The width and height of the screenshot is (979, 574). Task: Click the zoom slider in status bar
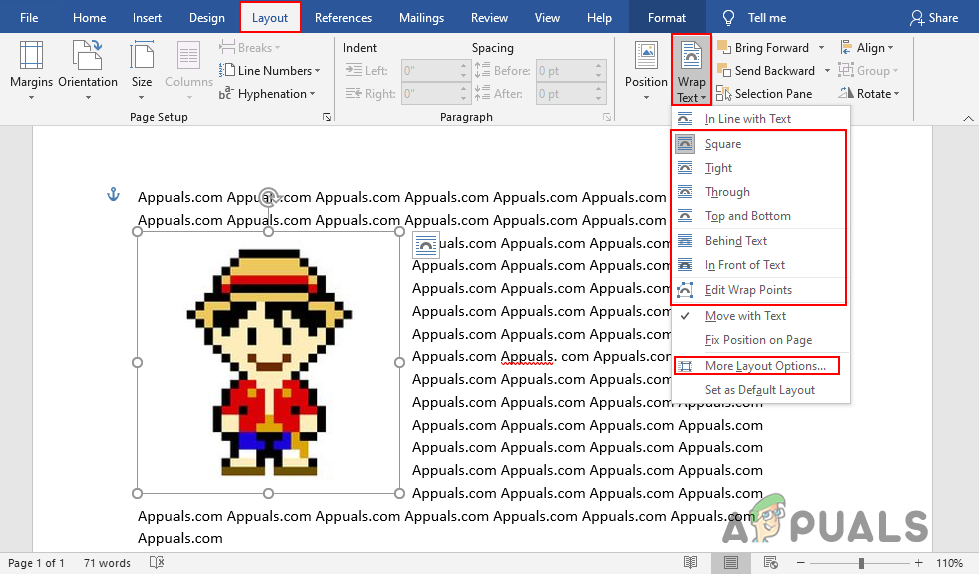[x=862, y=563]
